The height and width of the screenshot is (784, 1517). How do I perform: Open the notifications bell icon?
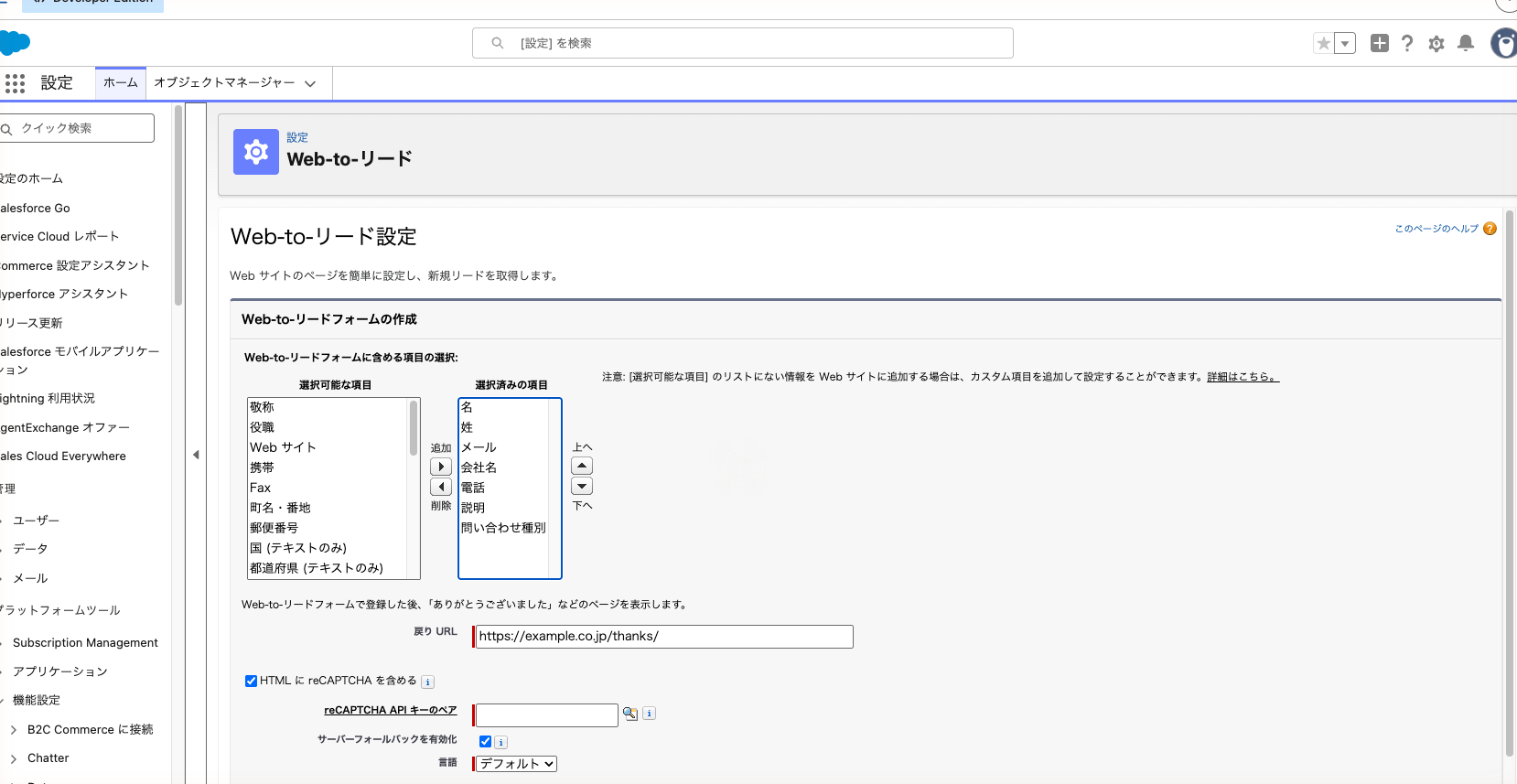pos(1466,43)
